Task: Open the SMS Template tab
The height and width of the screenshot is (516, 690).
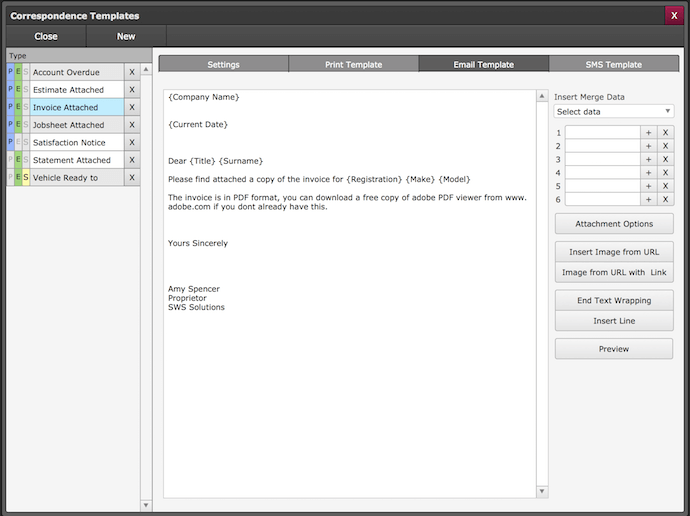Action: pyautogui.click(x=614, y=64)
